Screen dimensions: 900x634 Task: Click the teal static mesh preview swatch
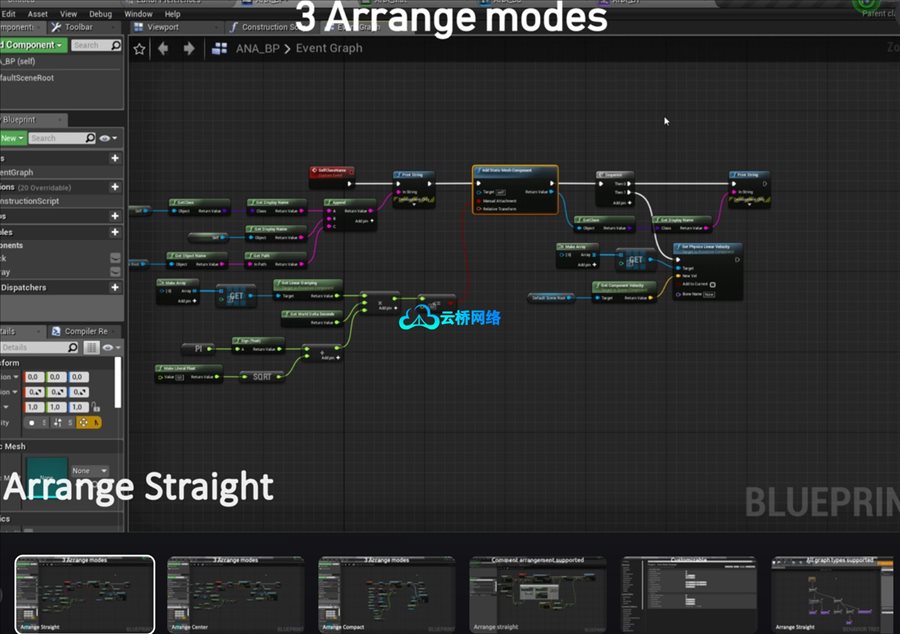click(46, 476)
